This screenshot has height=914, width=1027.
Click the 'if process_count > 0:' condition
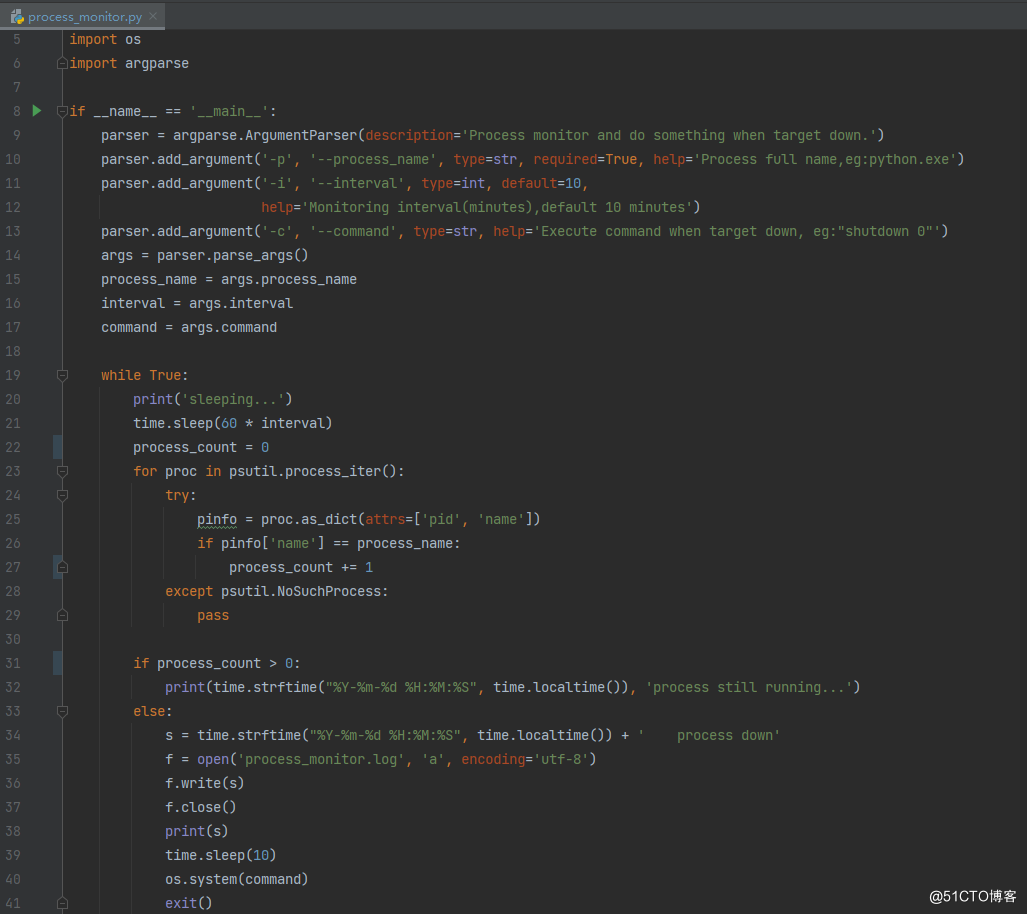click(x=217, y=664)
